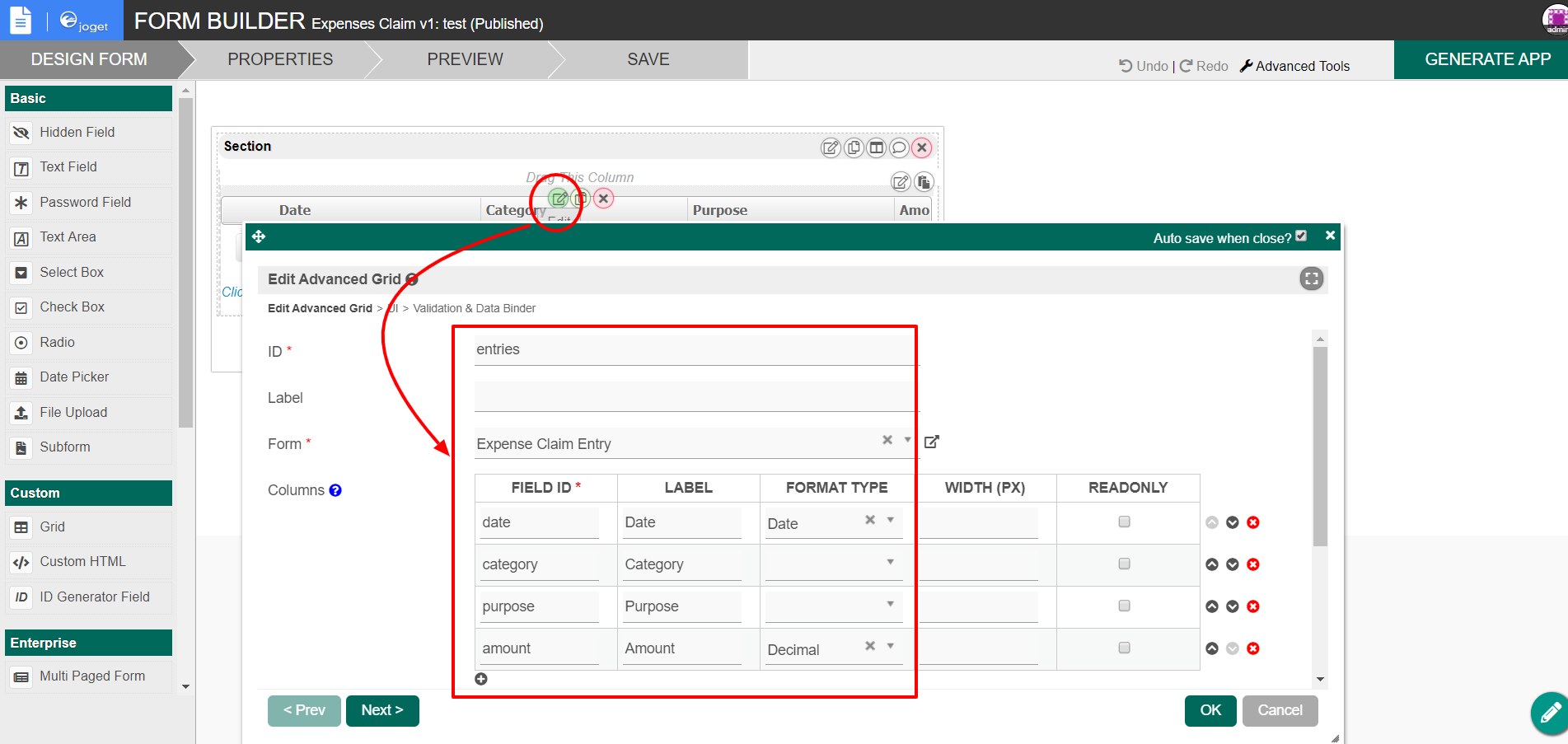1568x744 pixels.
Task: Open Advanced Tools
Action: pyautogui.click(x=1294, y=66)
